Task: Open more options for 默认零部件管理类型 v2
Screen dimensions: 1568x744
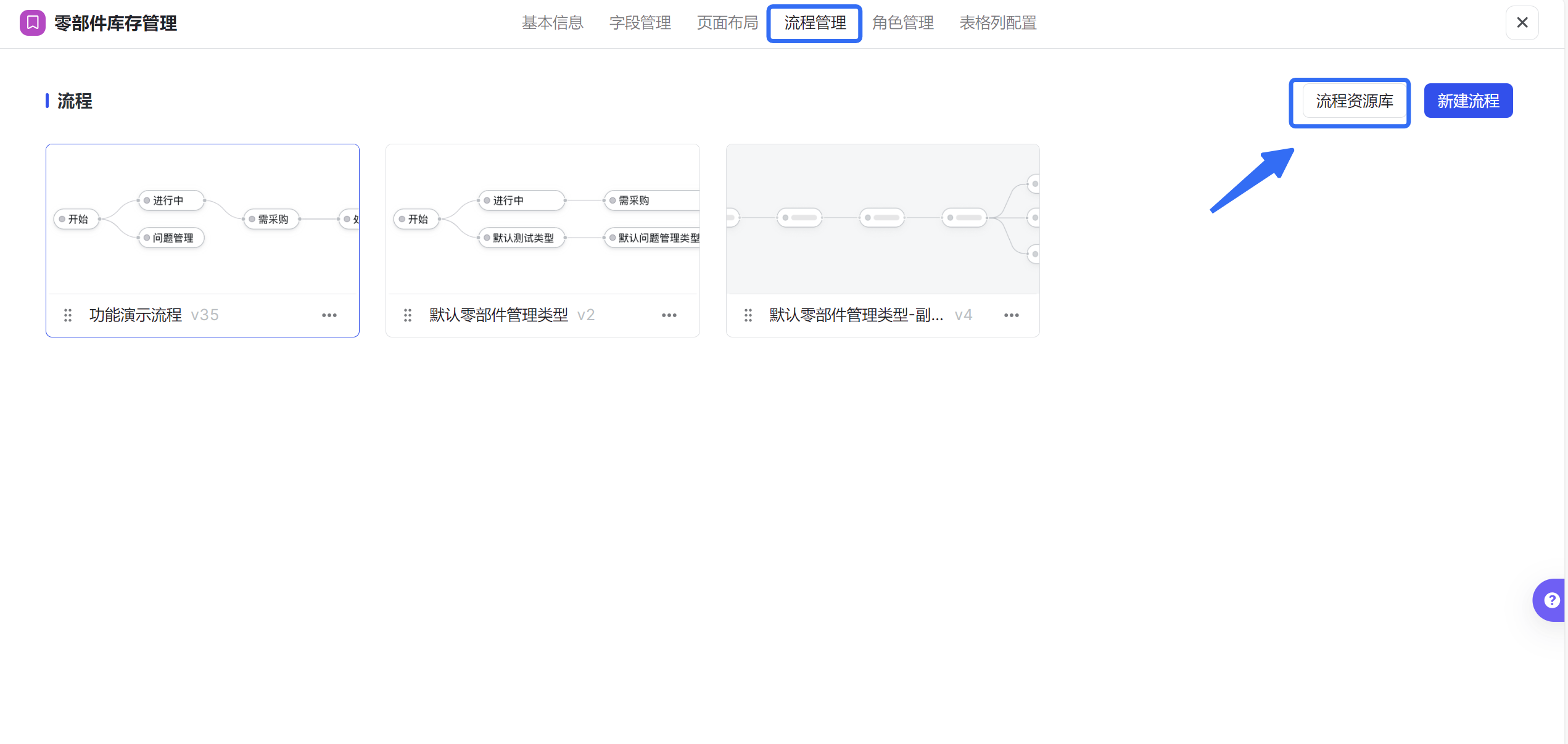Action: 669,315
